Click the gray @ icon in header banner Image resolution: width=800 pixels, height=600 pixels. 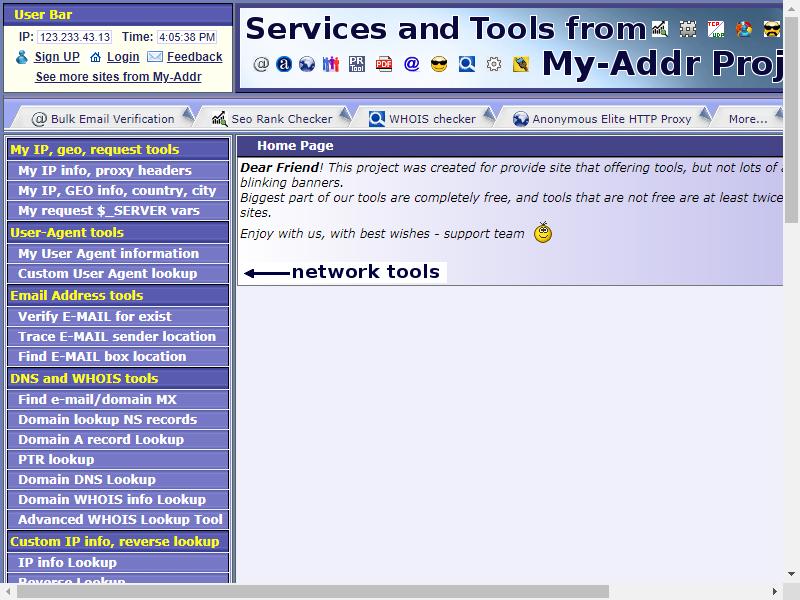pyautogui.click(x=261, y=64)
